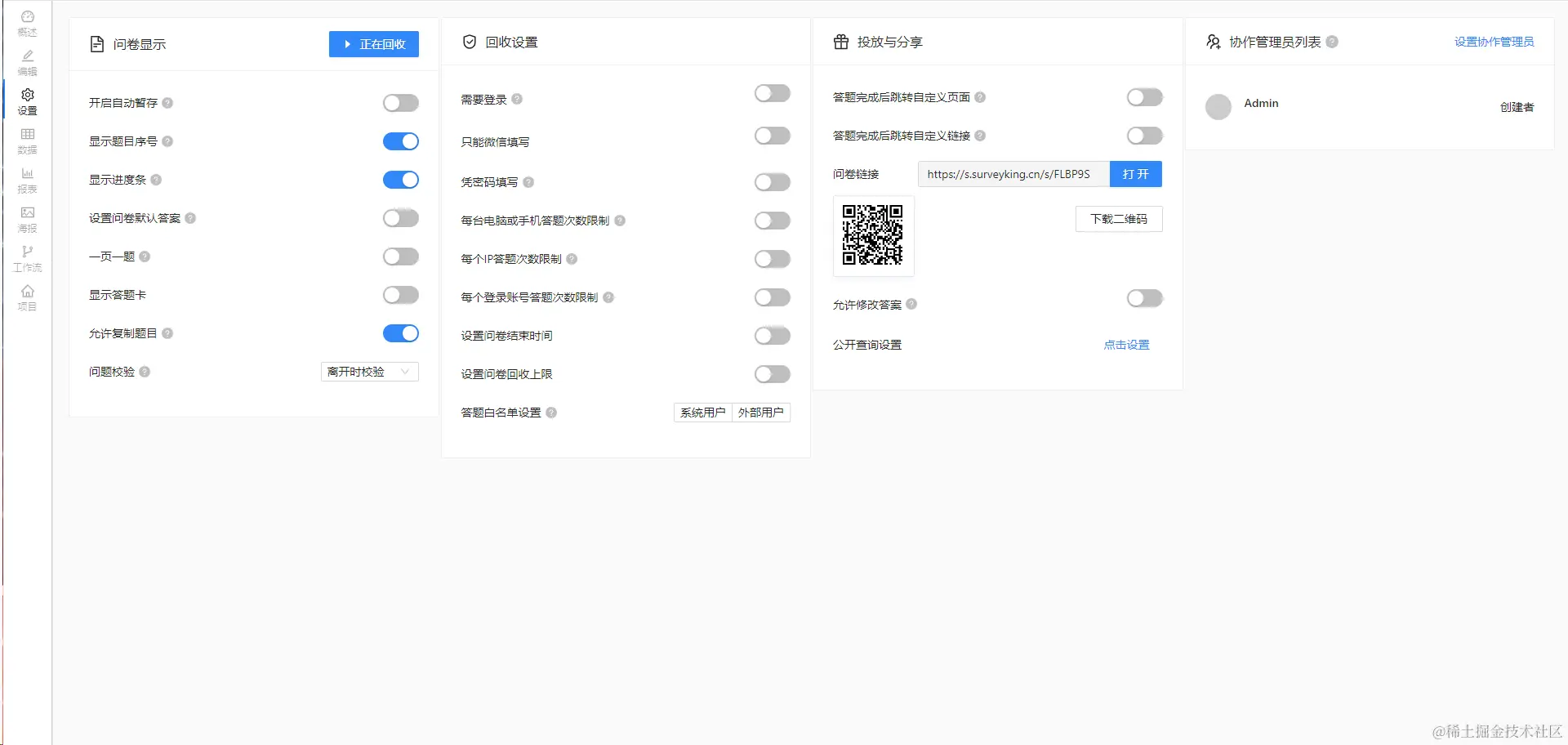Open the 数据 data section

[x=27, y=141]
